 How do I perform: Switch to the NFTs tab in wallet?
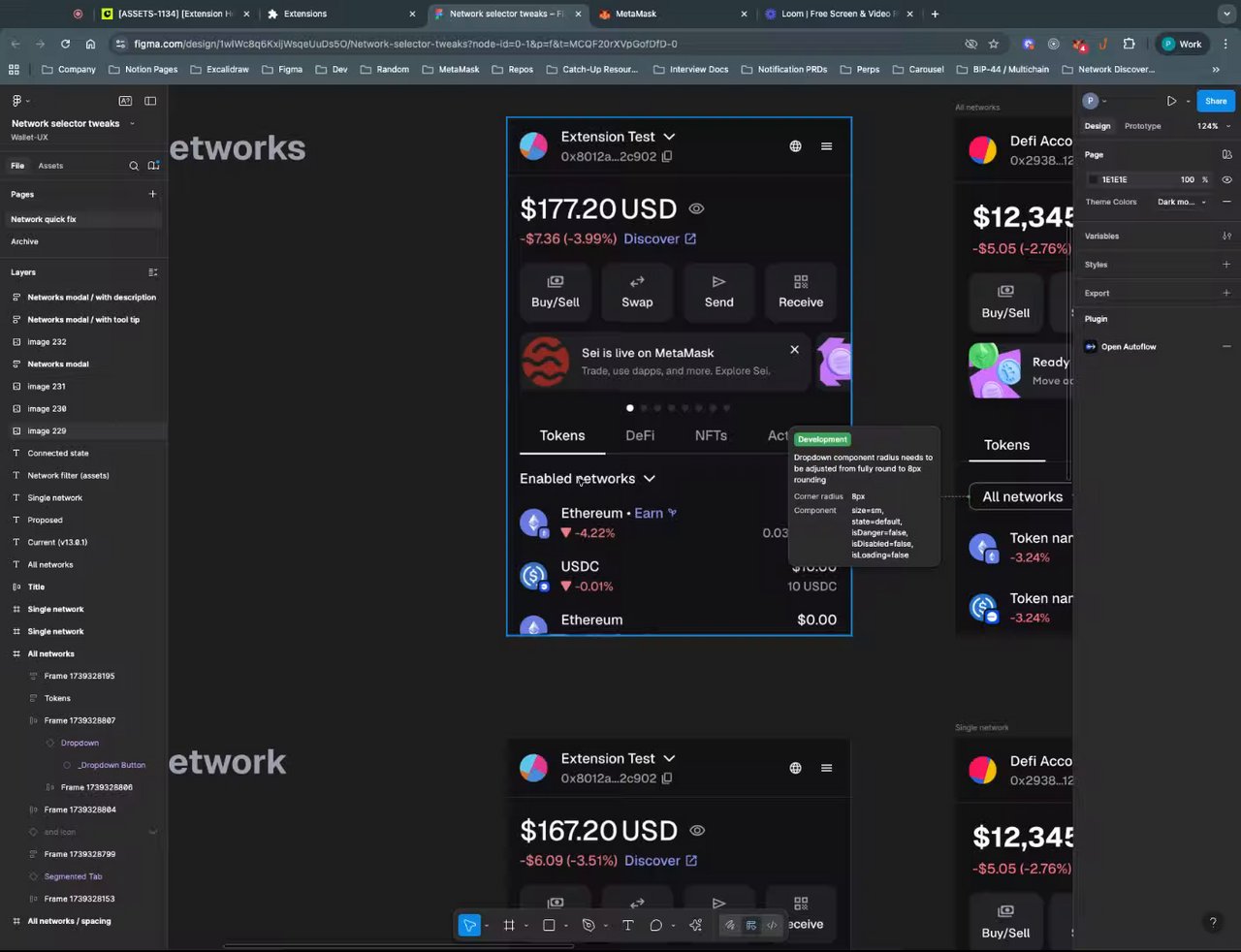(711, 436)
